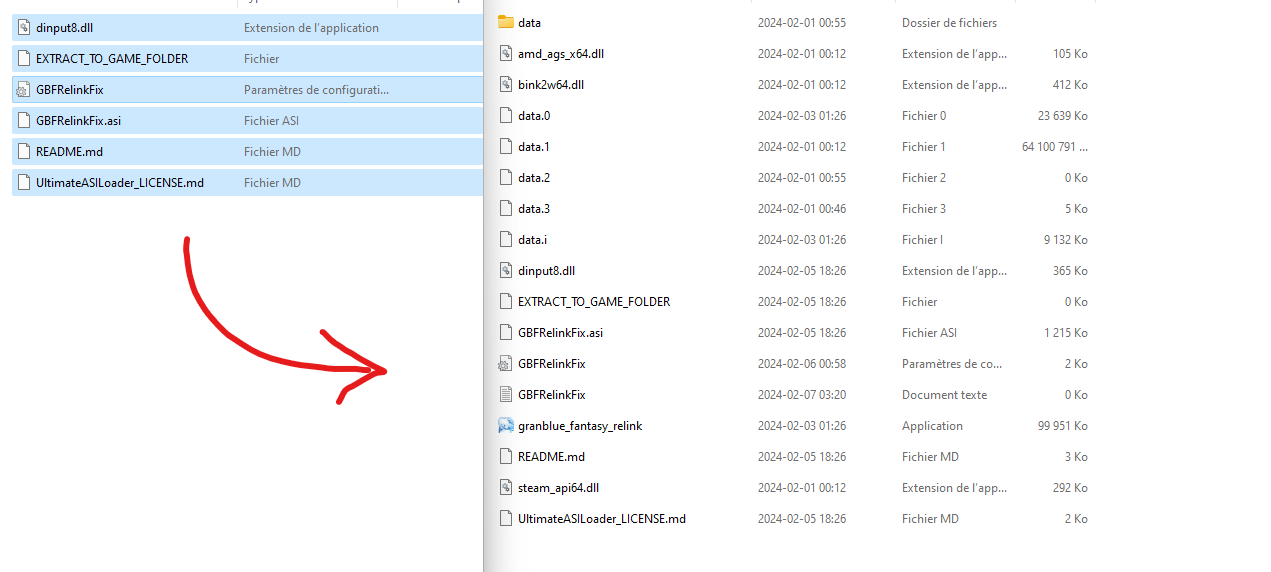
Task: Click icon of highlighted UltimateASILoader_LICENSE.md row
Action: pos(24,182)
